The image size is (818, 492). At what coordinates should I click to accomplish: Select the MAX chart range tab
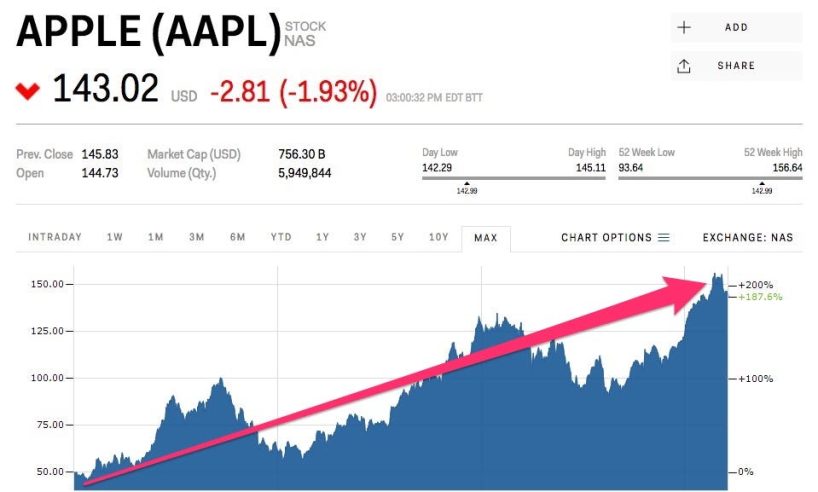(x=485, y=238)
